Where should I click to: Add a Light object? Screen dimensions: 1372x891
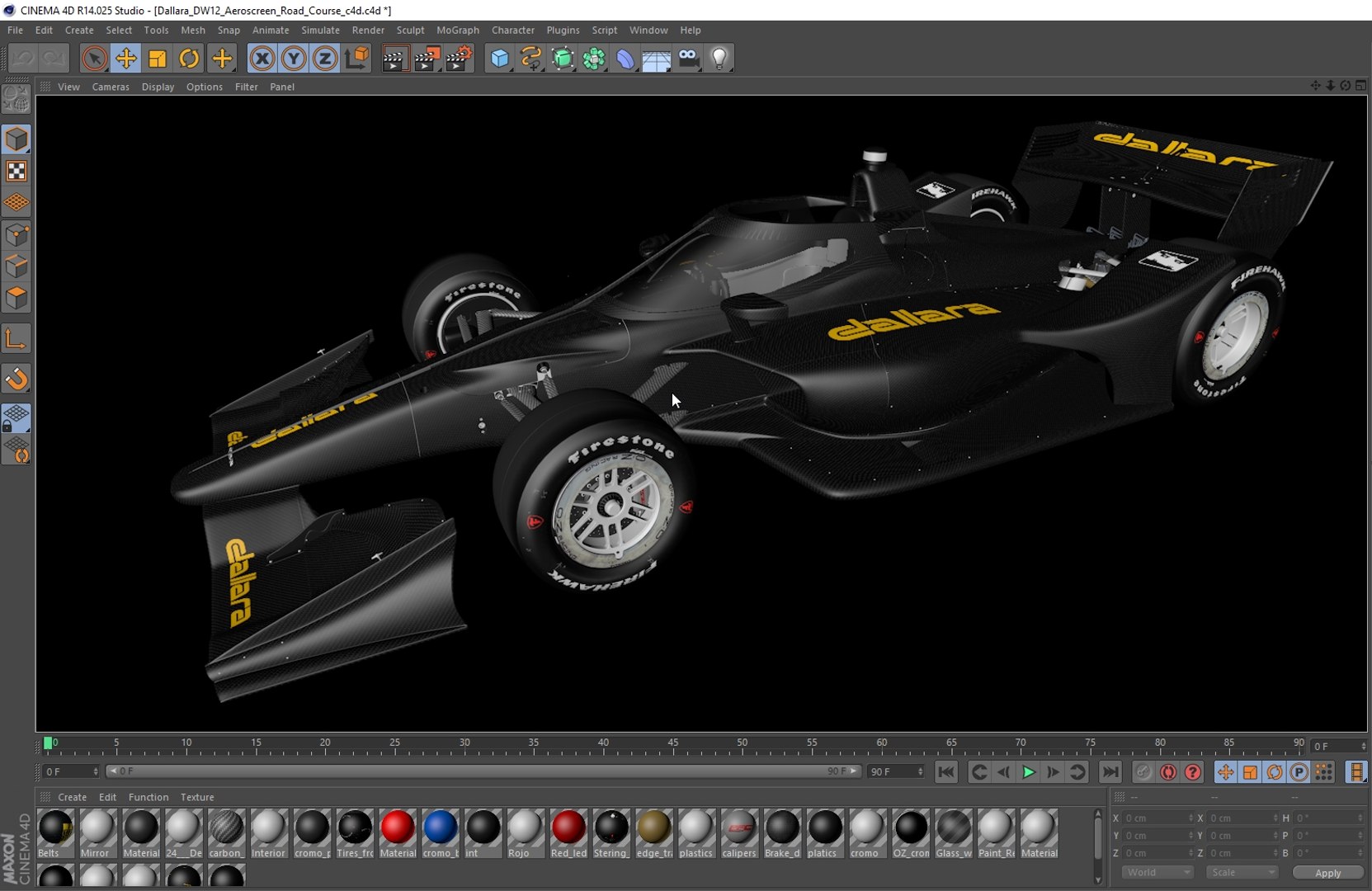pos(719,59)
